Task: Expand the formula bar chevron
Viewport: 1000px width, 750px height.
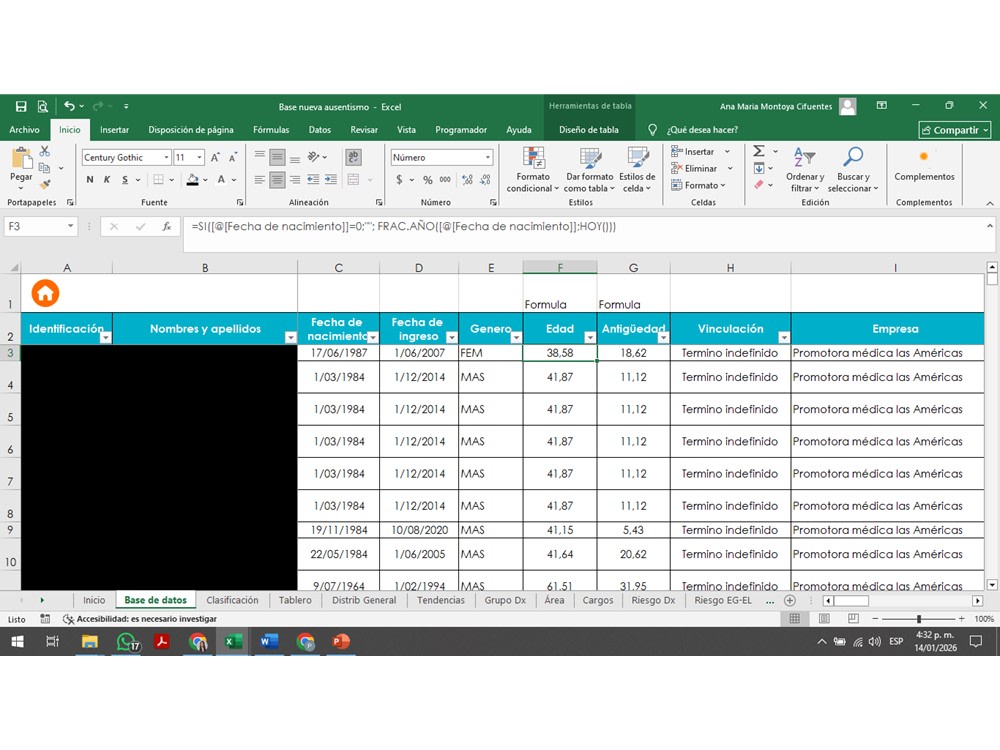Action: (989, 226)
